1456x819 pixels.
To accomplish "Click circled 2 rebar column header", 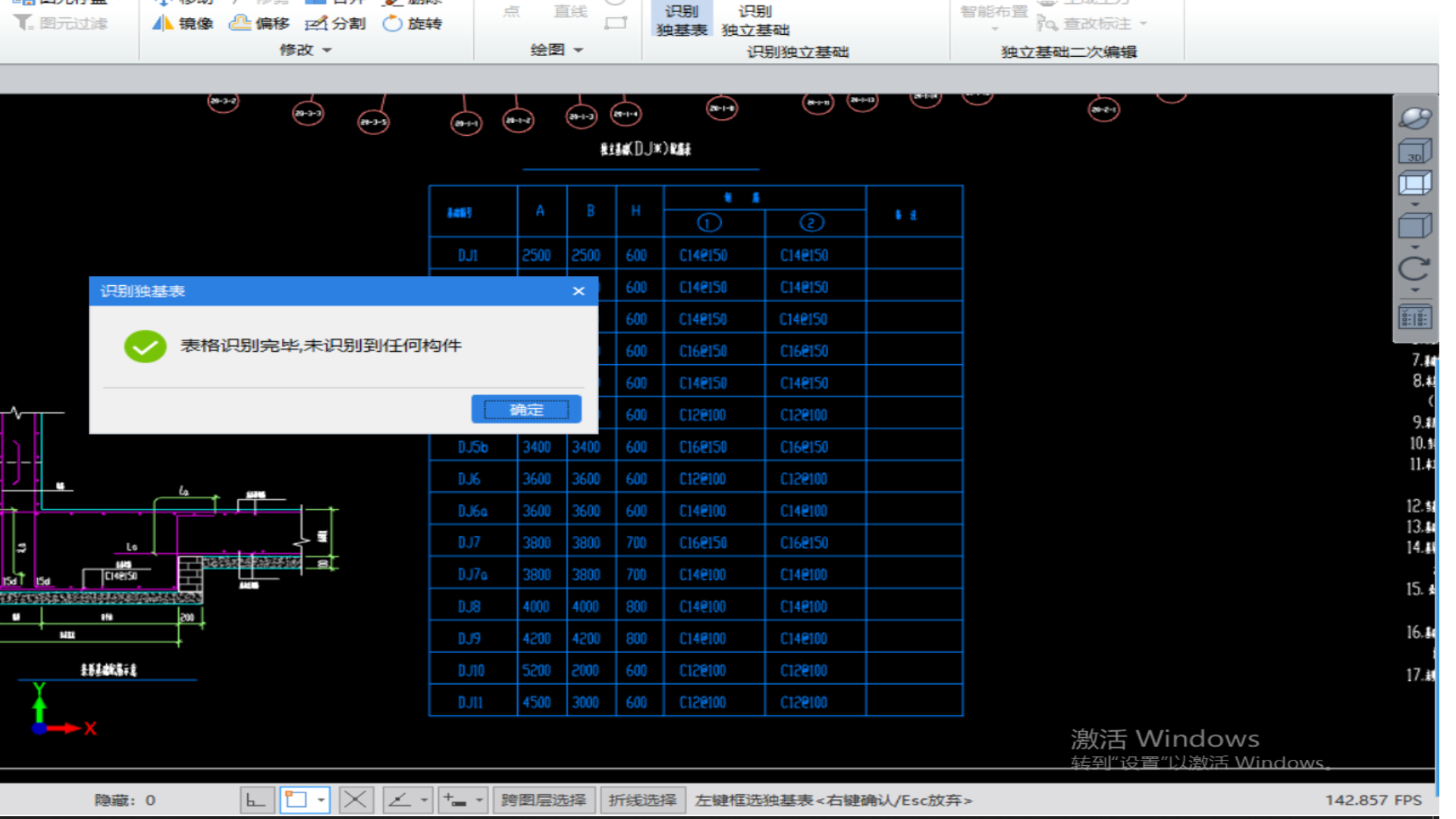I will tap(811, 223).
